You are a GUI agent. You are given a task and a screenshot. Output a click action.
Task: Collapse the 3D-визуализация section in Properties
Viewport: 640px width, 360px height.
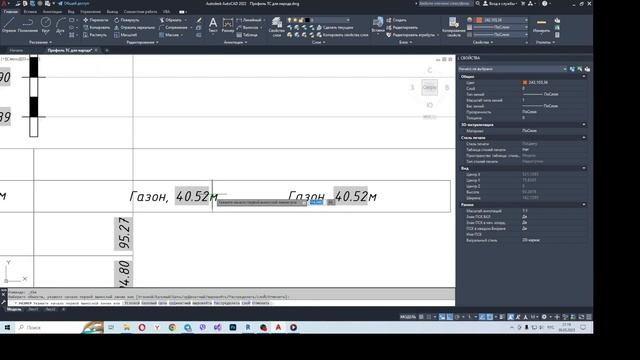[584, 124]
